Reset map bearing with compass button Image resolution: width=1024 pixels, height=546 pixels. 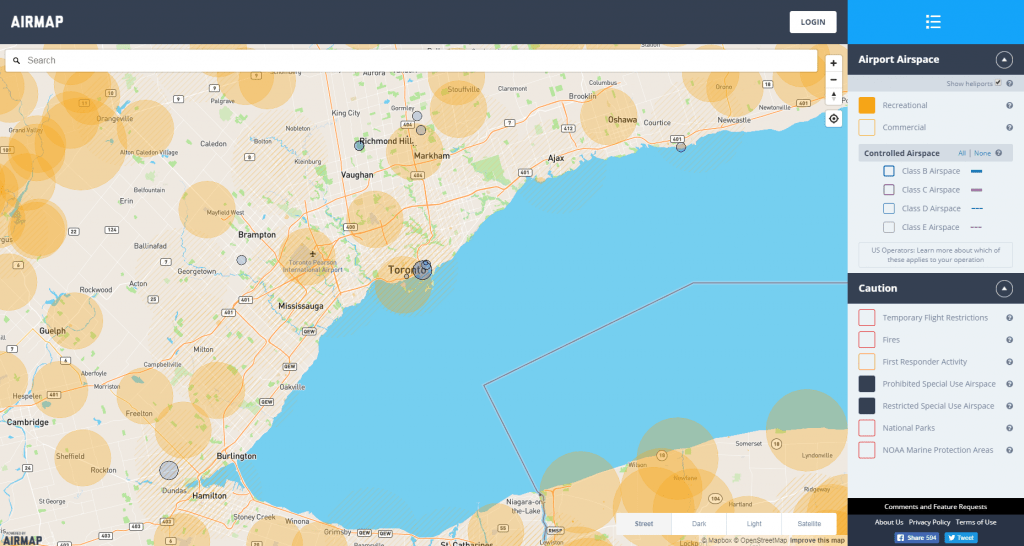pos(833,96)
